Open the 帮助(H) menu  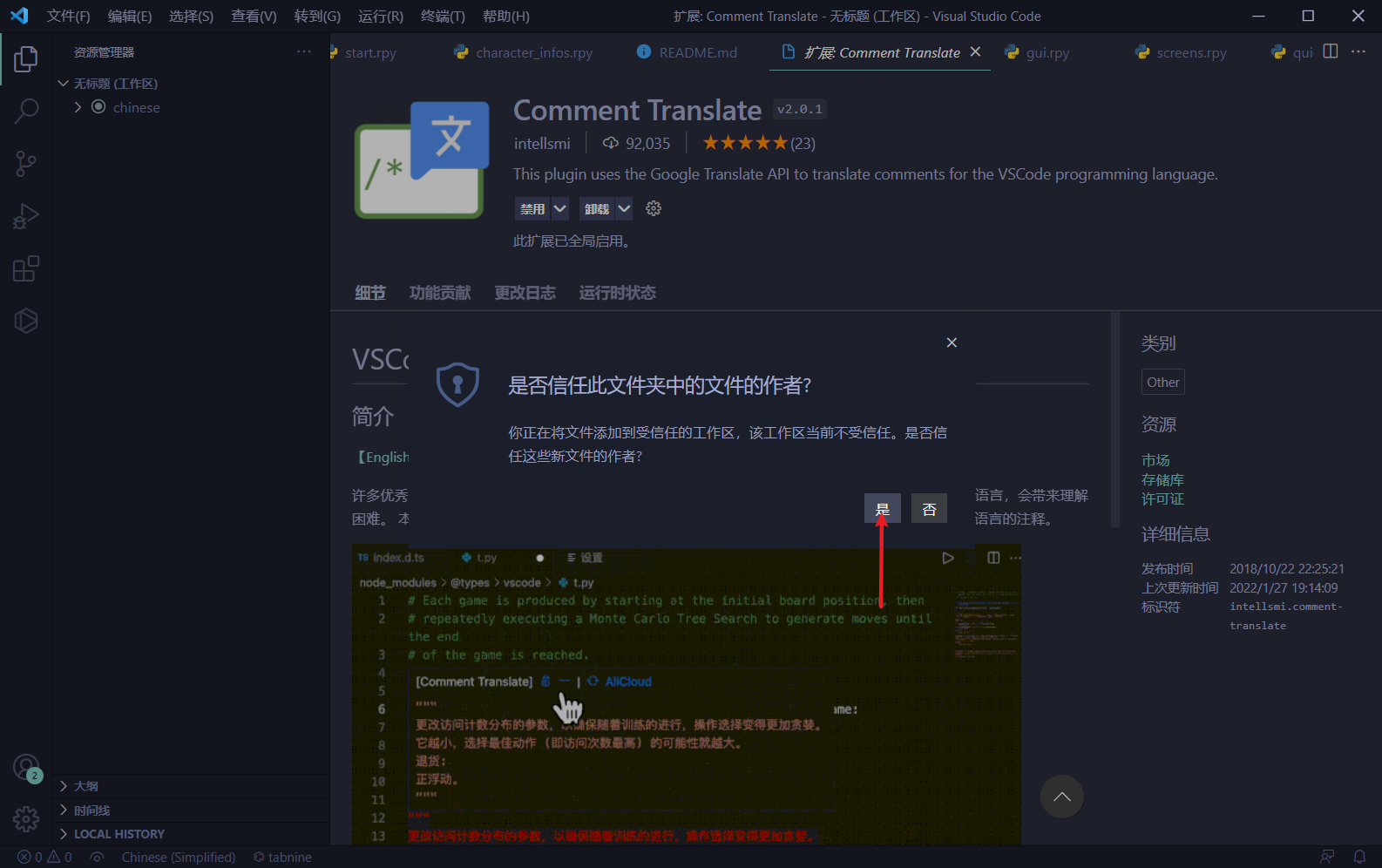click(506, 16)
